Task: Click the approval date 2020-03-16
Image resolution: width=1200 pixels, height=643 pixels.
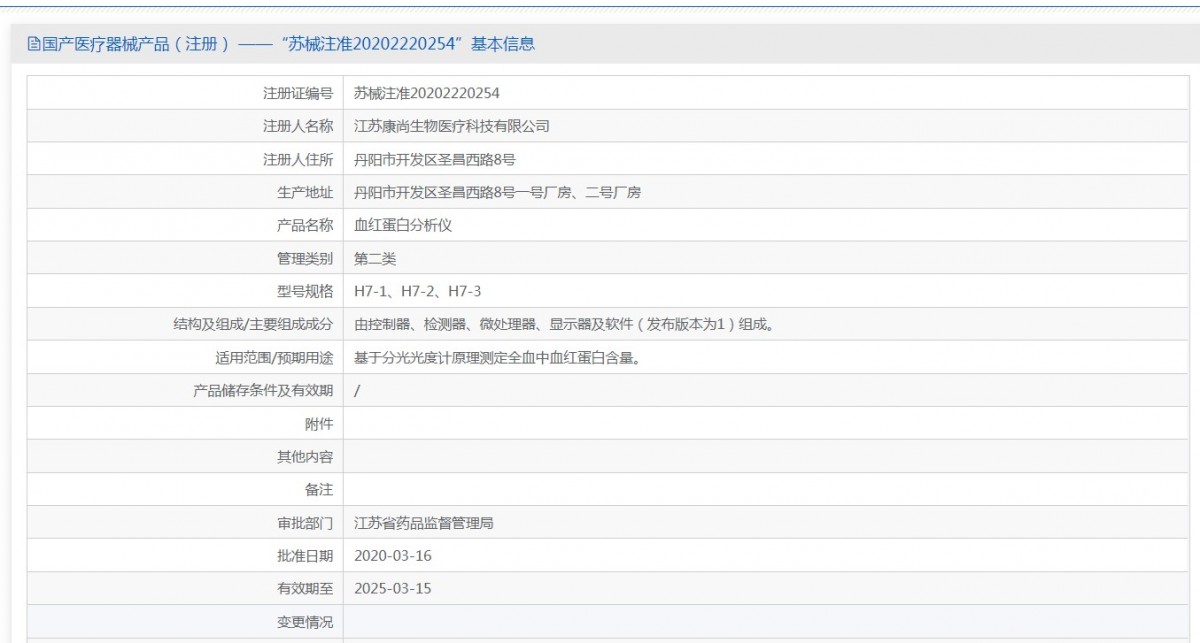Action: 393,556
